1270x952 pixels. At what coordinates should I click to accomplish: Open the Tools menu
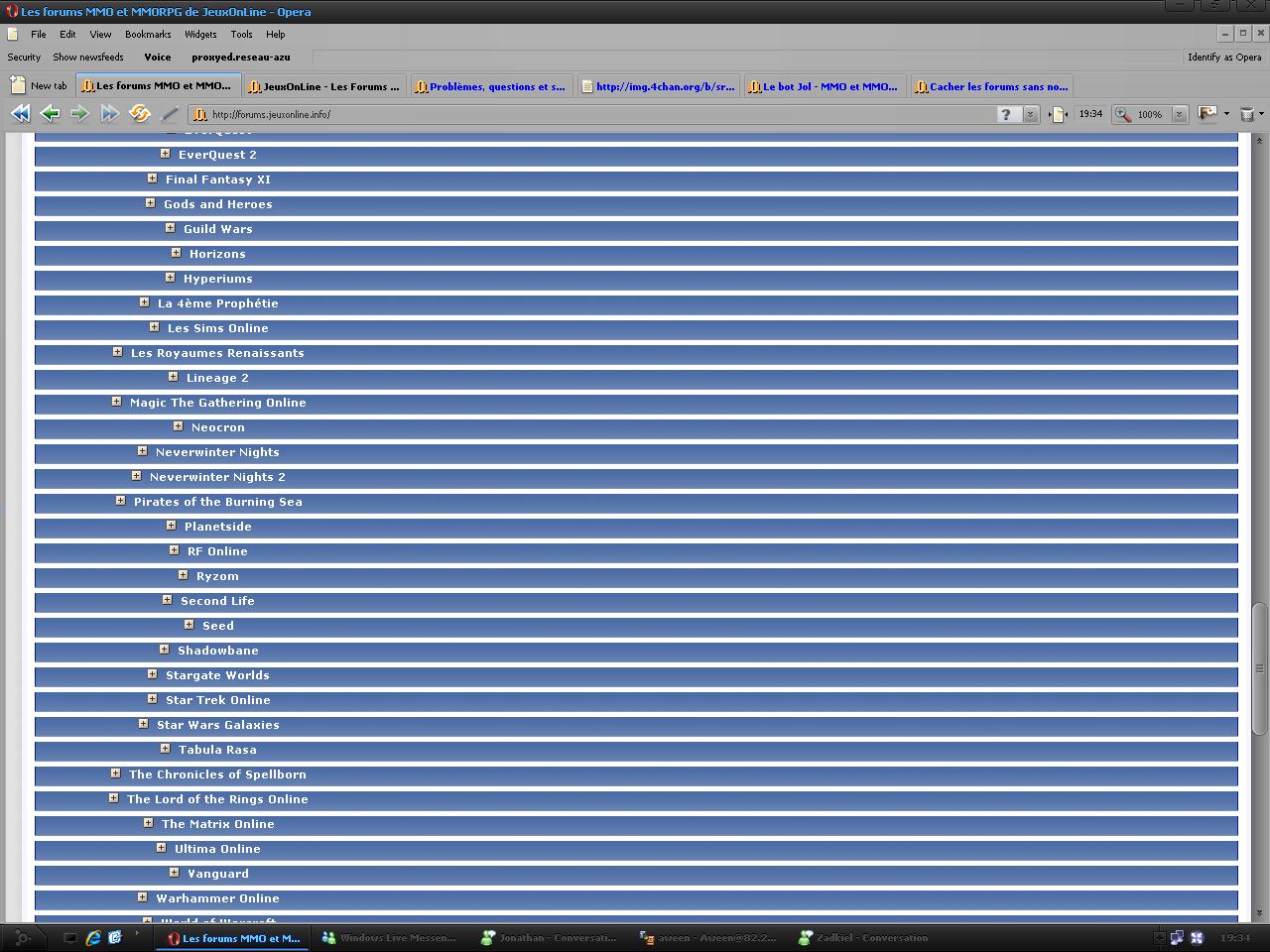pyautogui.click(x=241, y=34)
